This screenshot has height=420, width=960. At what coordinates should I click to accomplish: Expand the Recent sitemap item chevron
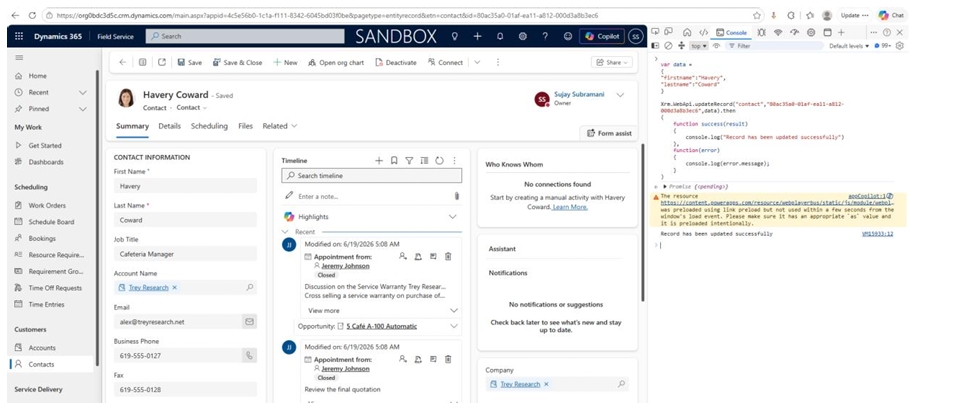pyautogui.click(x=83, y=92)
